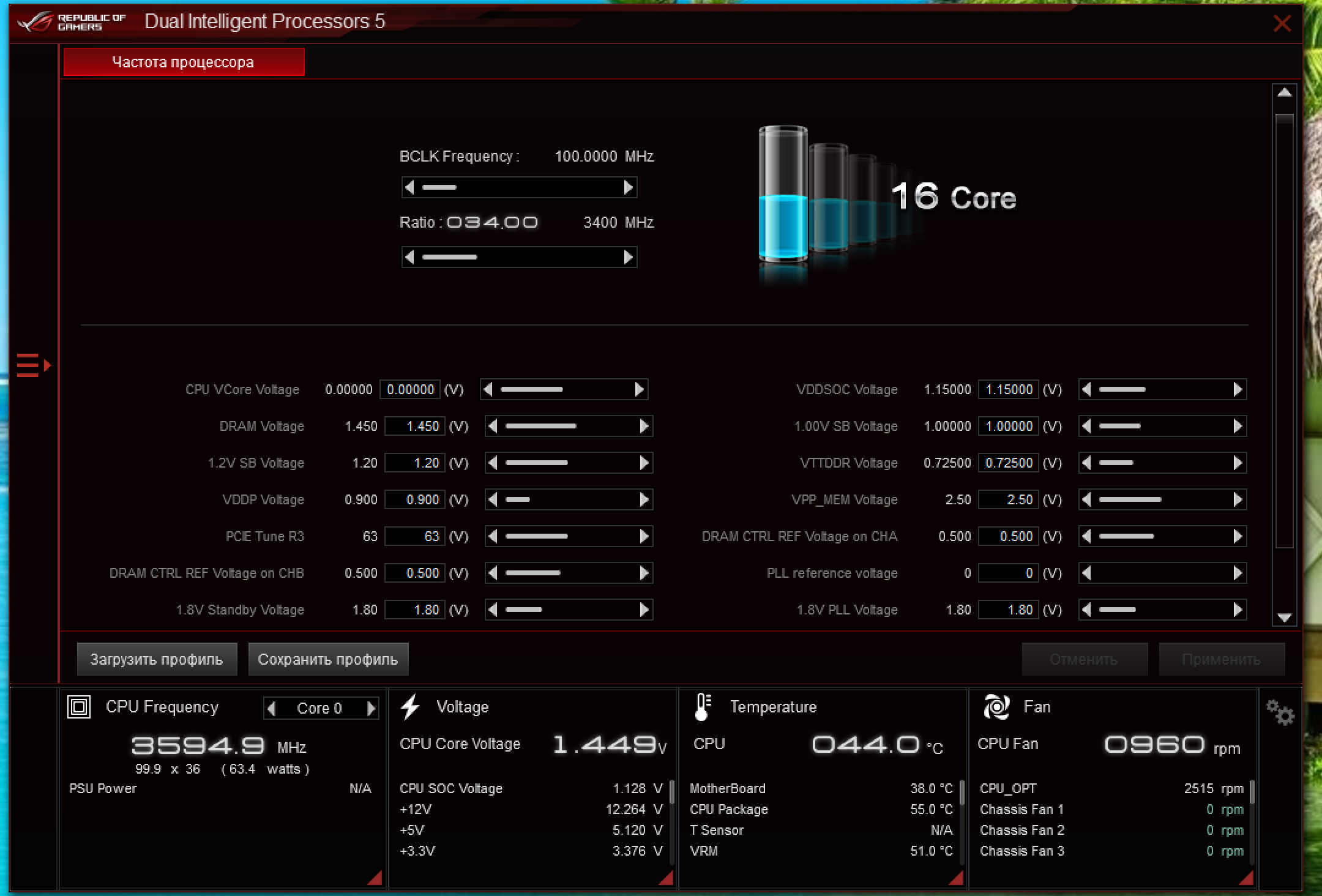Click the VPP_MEM Voltage input field
This screenshot has height=896, width=1322.
coord(1007,499)
